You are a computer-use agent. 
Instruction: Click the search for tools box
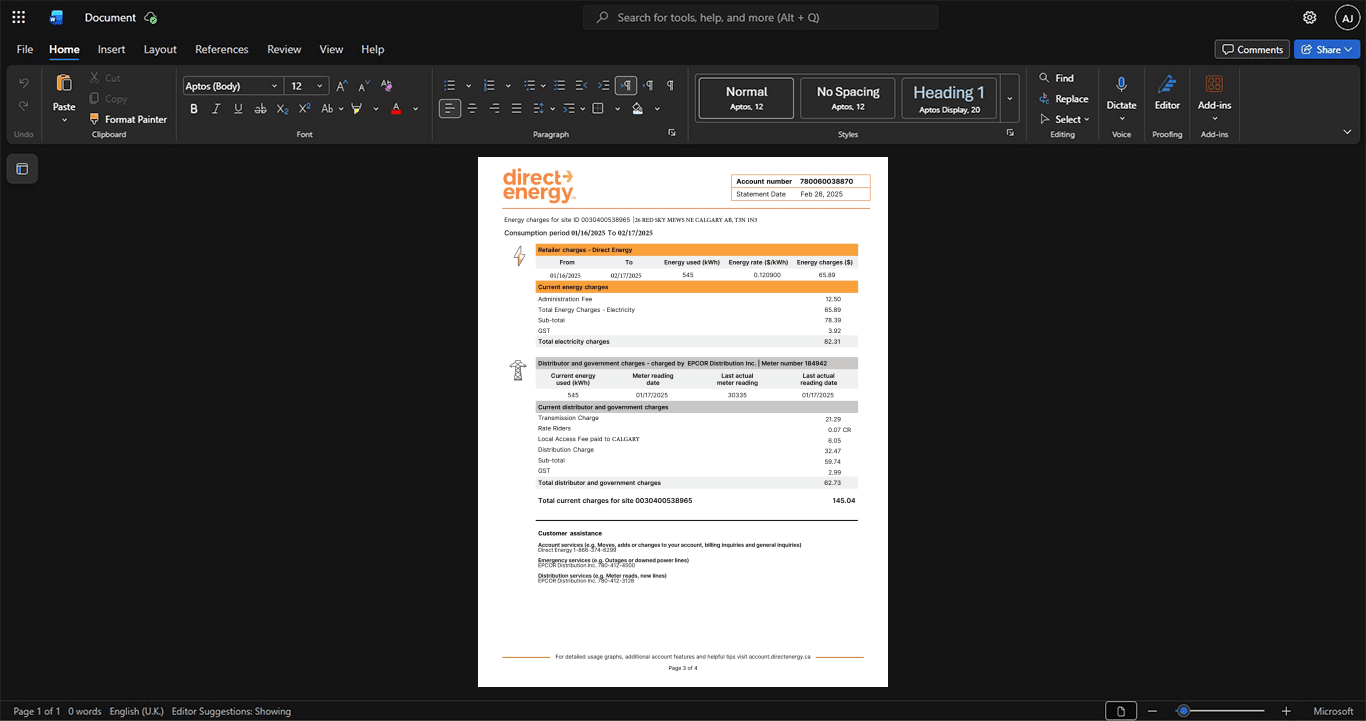(x=761, y=17)
